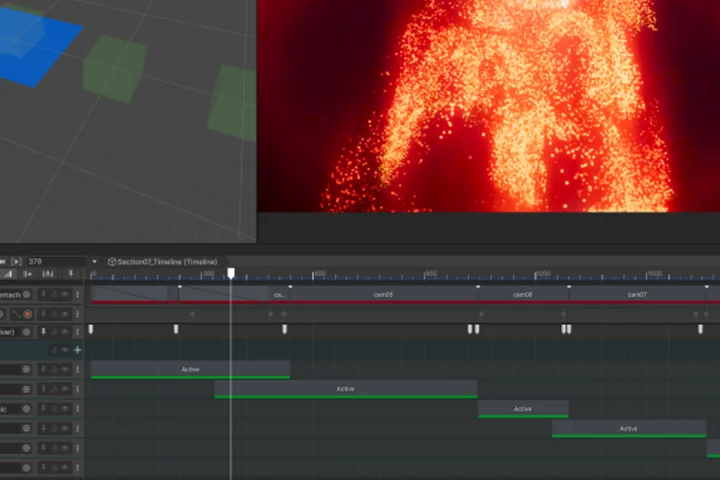This screenshot has height=480, width=720.
Task: Mute the signal receiver track
Action: (65, 331)
